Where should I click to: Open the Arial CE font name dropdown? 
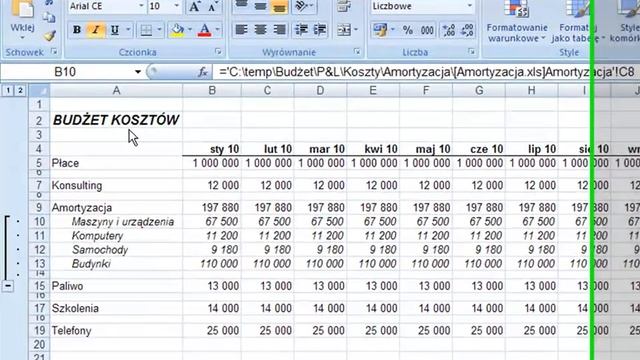coord(141,6)
